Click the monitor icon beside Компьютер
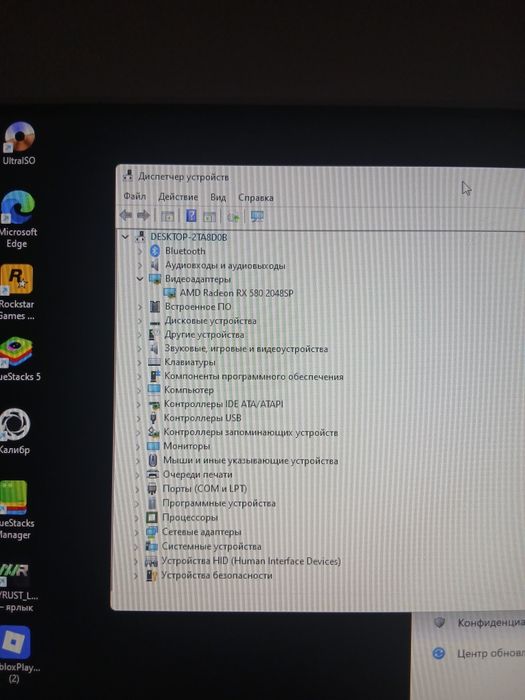525x700 pixels. 154,390
